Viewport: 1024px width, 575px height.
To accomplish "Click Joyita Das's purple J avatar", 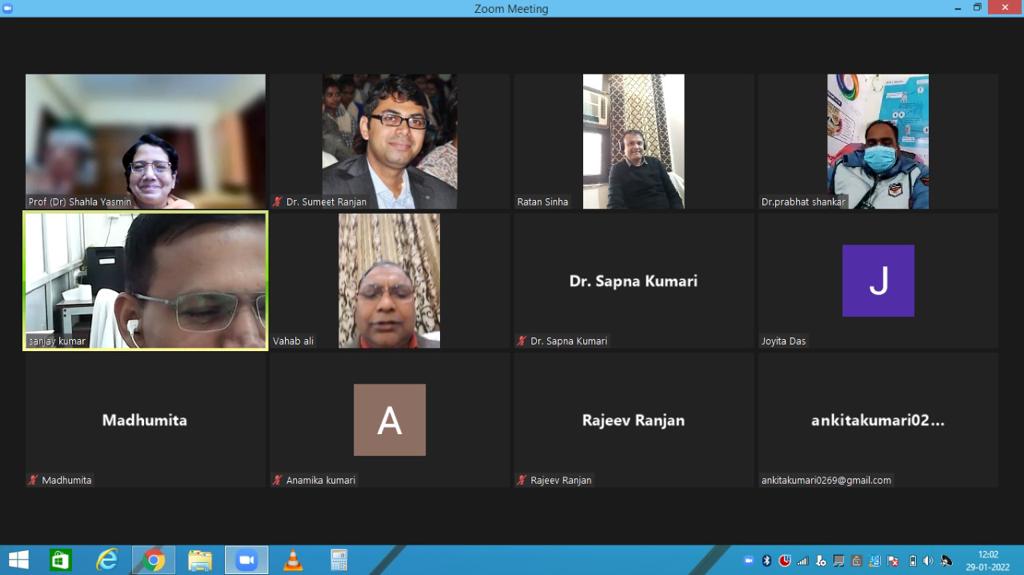I will coord(878,281).
